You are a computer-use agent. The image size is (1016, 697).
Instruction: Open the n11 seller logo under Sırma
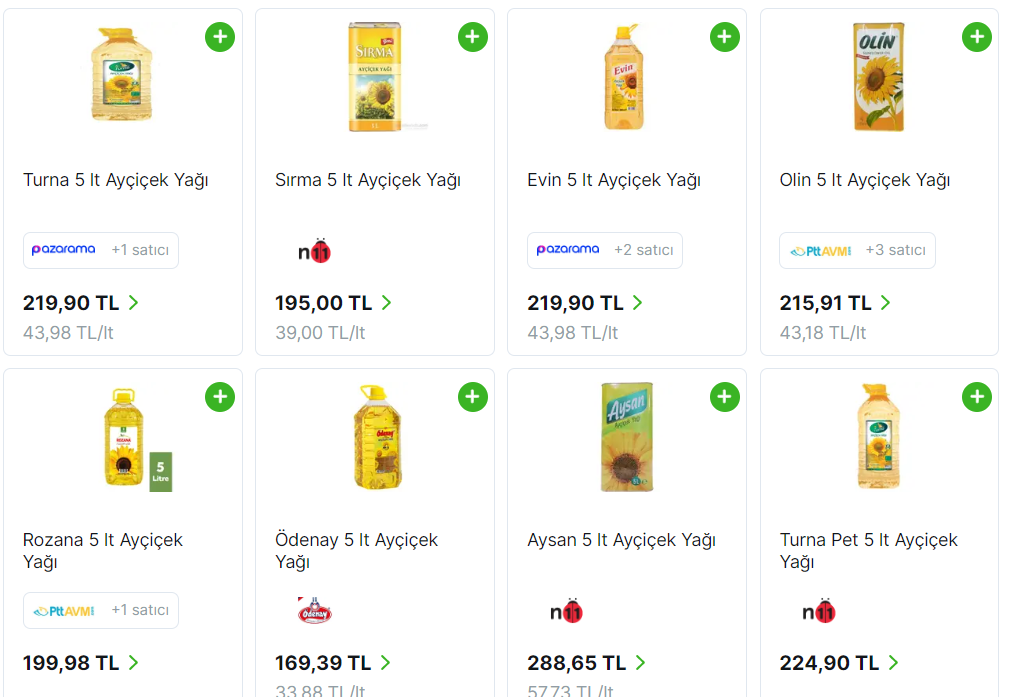point(314,251)
